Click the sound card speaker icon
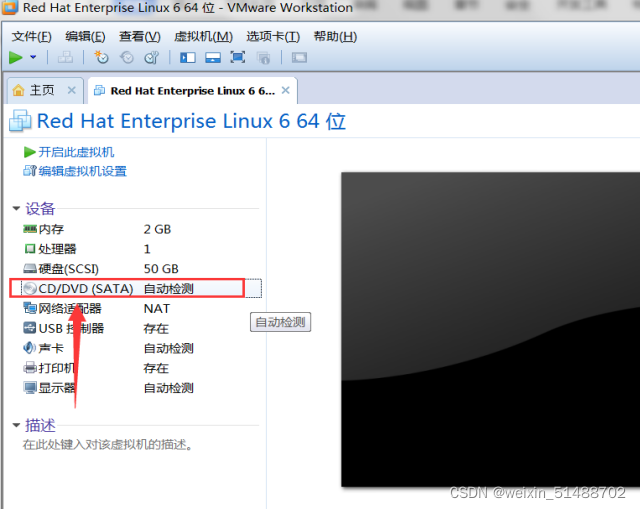Image resolution: width=641 pixels, height=509 pixels. [29, 348]
